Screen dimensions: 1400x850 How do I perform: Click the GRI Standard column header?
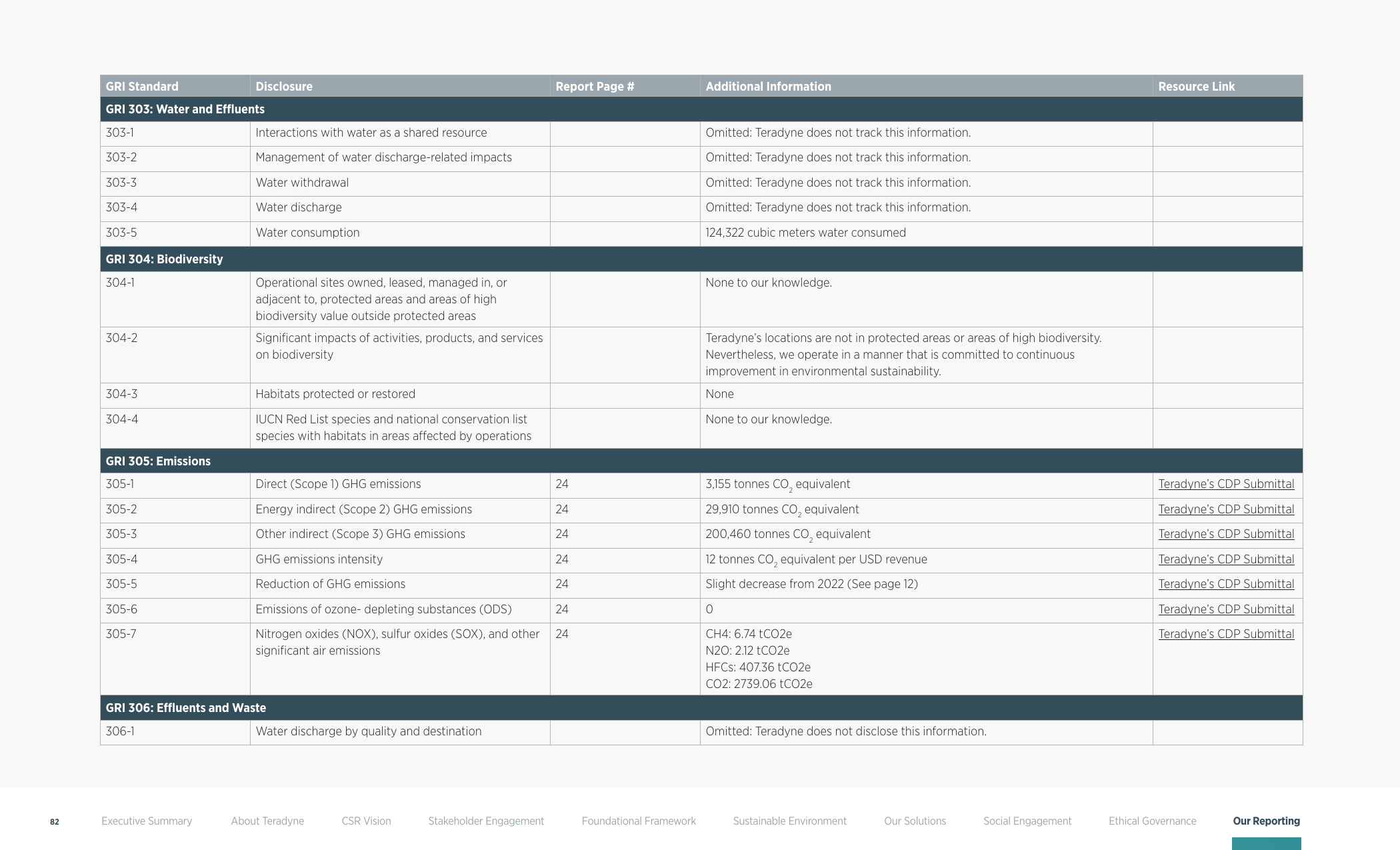pos(175,86)
